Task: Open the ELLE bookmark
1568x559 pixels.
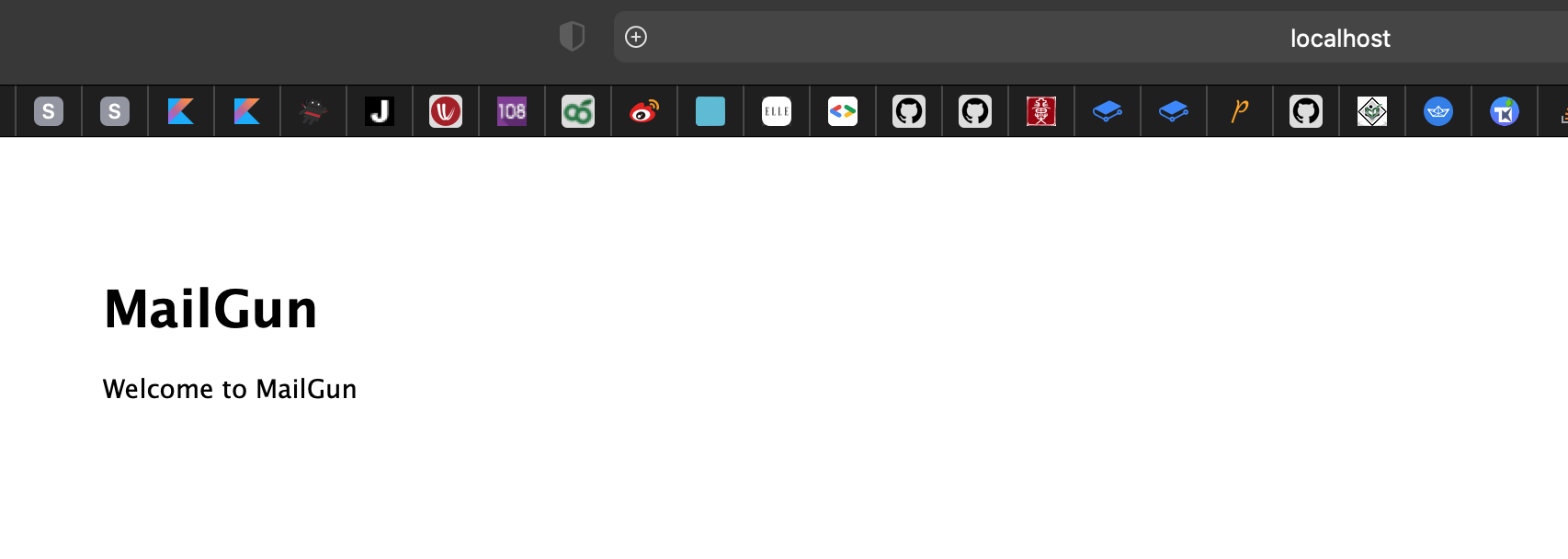Action: click(x=777, y=111)
